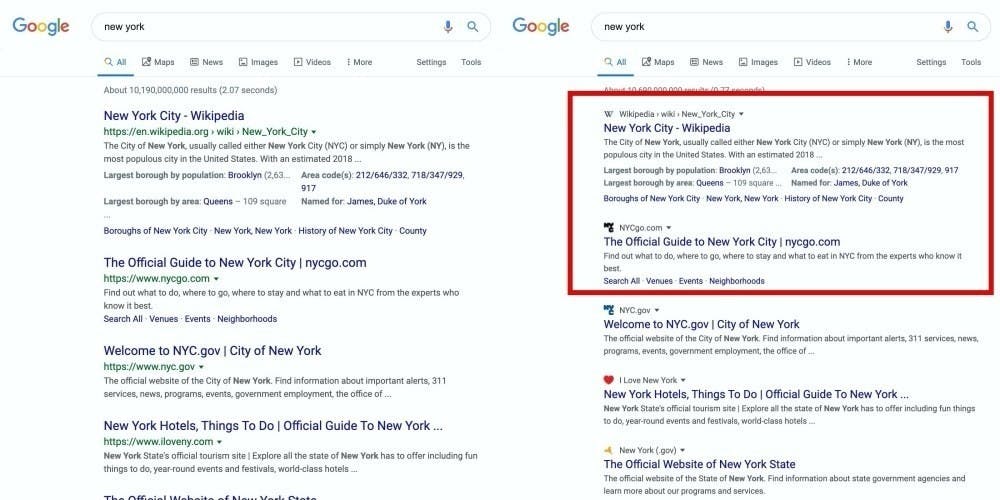Viewport: 1000px width, 500px height.
Task: Click 'Venues' sitelink on right page
Action: click(x=659, y=281)
